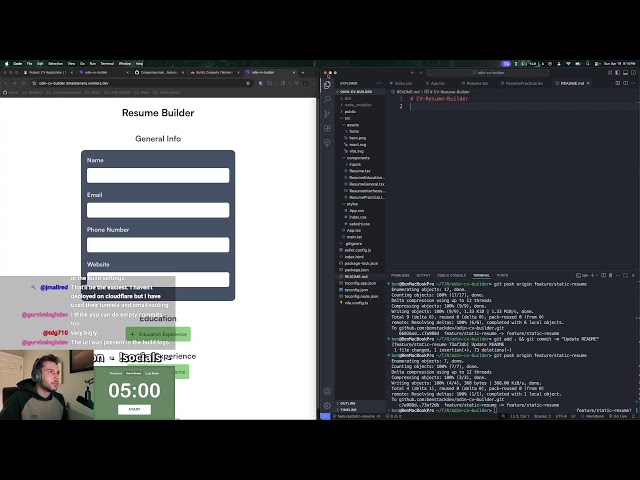
Task: Click the Name input field
Action: [x=158, y=176]
